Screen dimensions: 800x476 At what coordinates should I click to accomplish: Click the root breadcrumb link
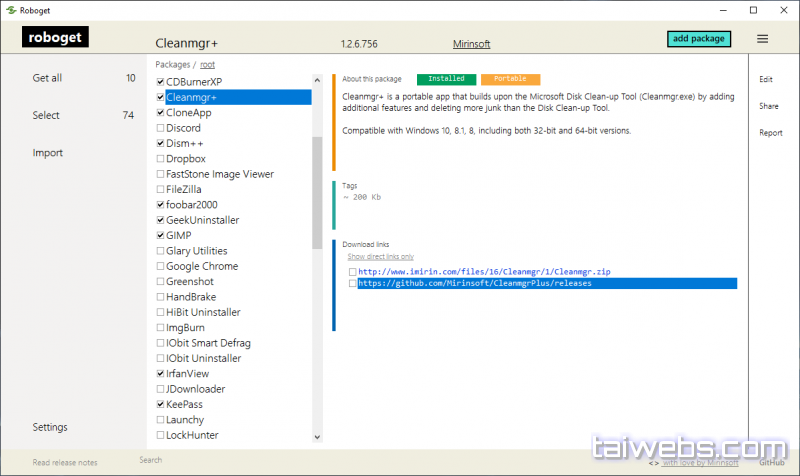208,64
